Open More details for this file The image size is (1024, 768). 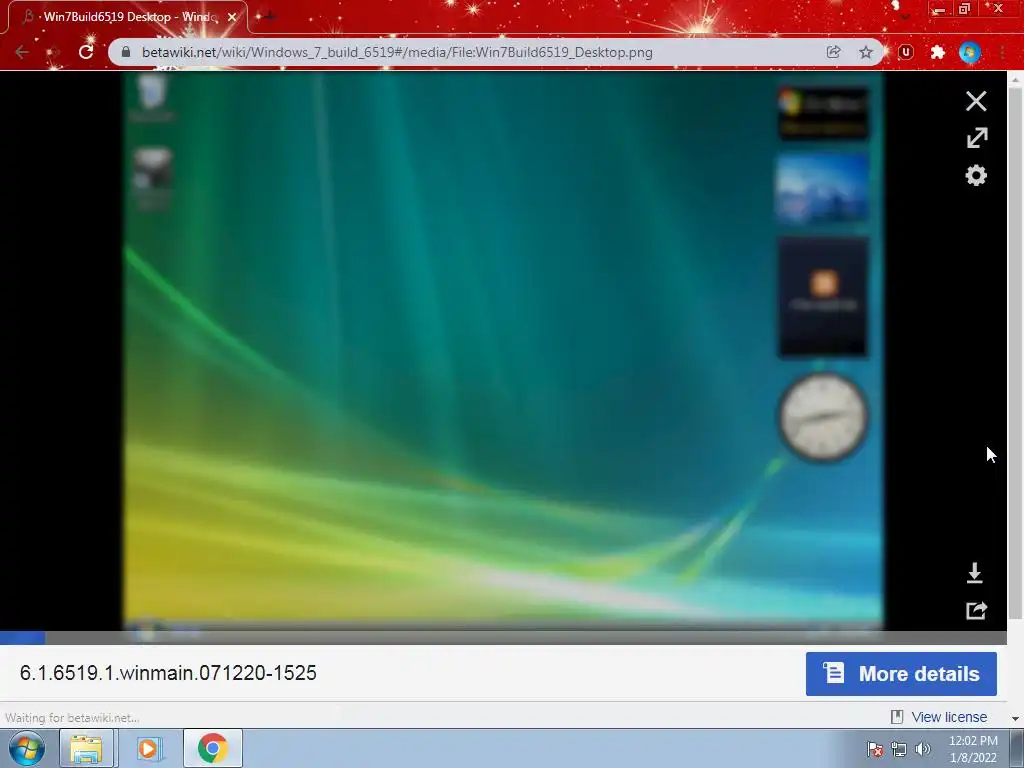pyautogui.click(x=901, y=673)
